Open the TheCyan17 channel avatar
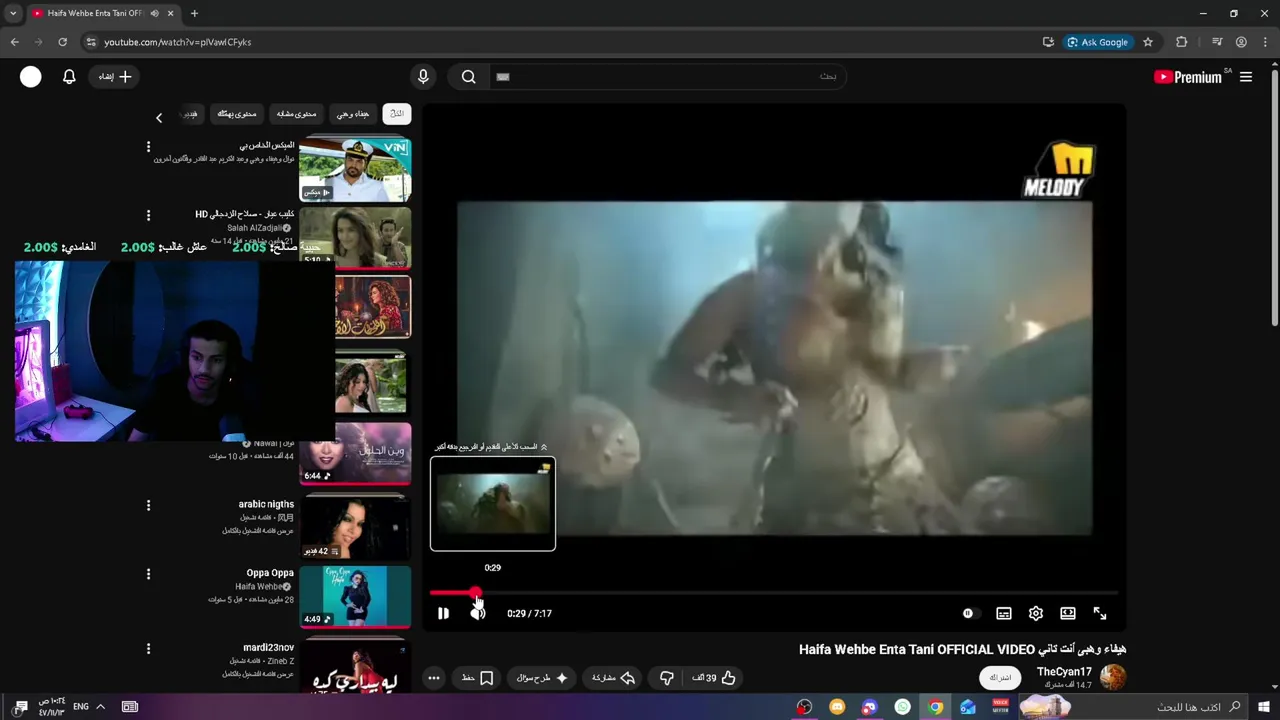1280x720 pixels. (x=1112, y=677)
